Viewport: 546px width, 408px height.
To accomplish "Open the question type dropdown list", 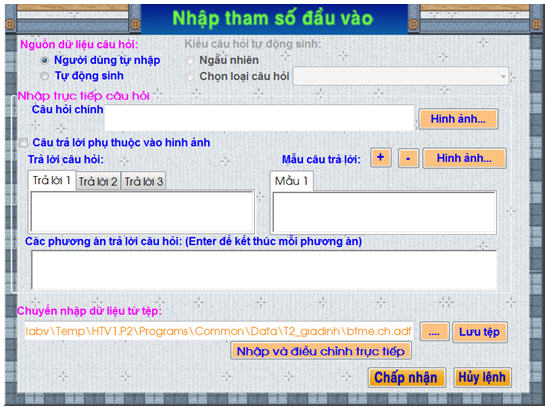I will tap(401, 76).
